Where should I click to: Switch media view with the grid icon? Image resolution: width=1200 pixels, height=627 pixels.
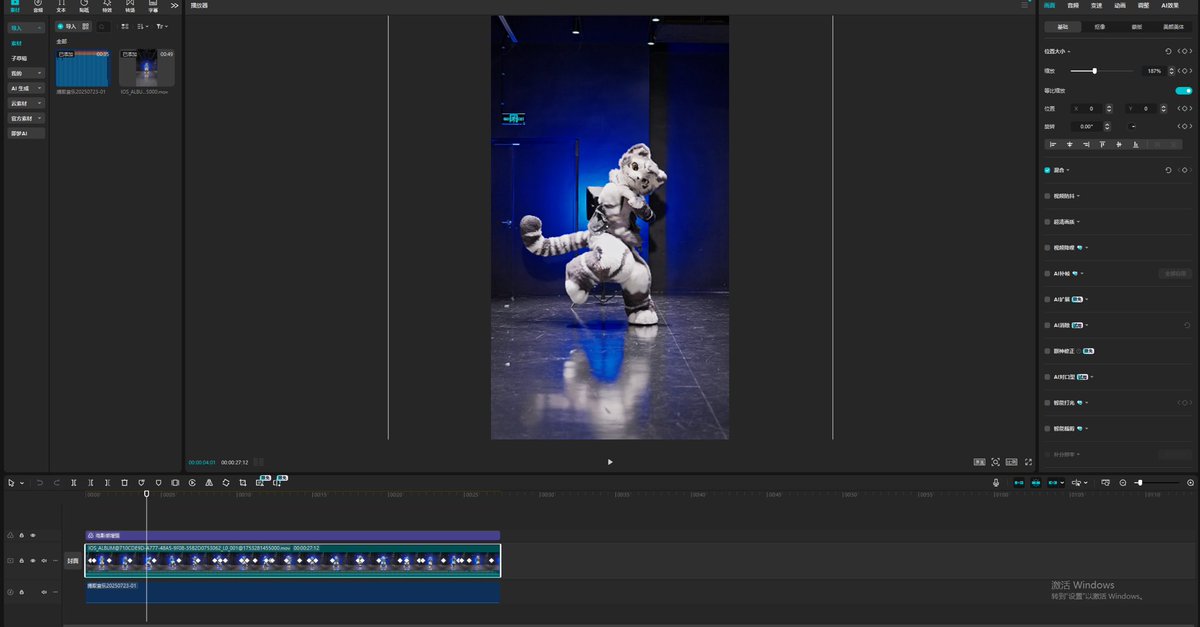[125, 26]
